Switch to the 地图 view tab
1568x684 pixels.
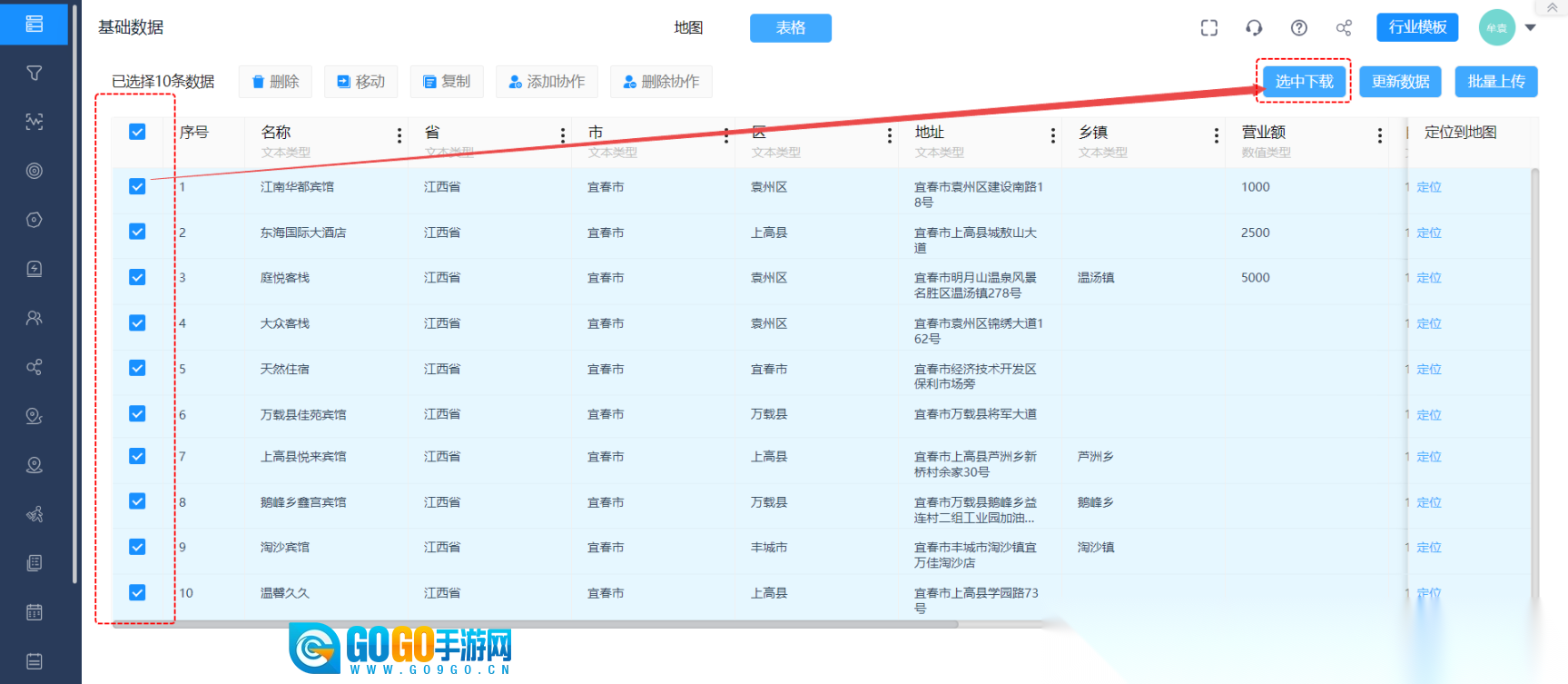click(688, 28)
